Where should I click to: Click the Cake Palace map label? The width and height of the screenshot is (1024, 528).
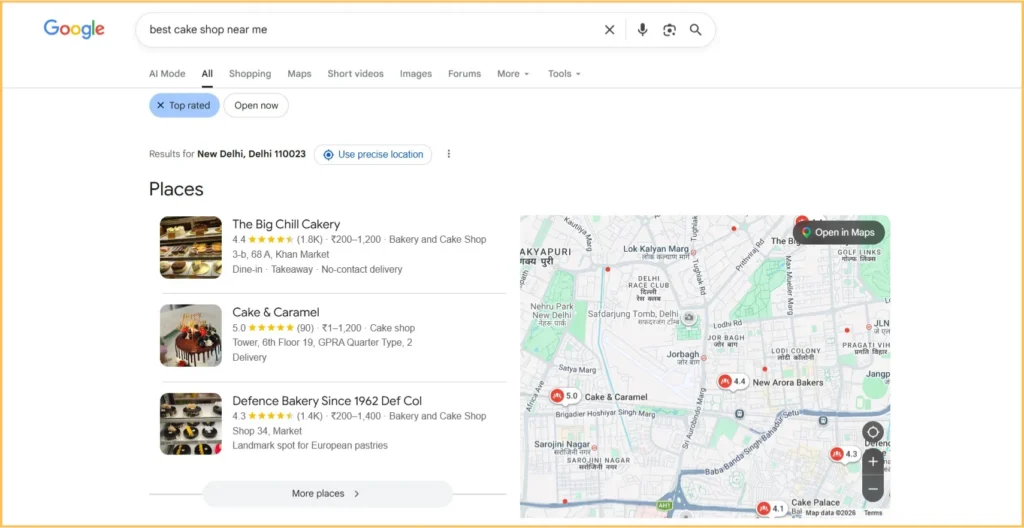click(x=815, y=503)
